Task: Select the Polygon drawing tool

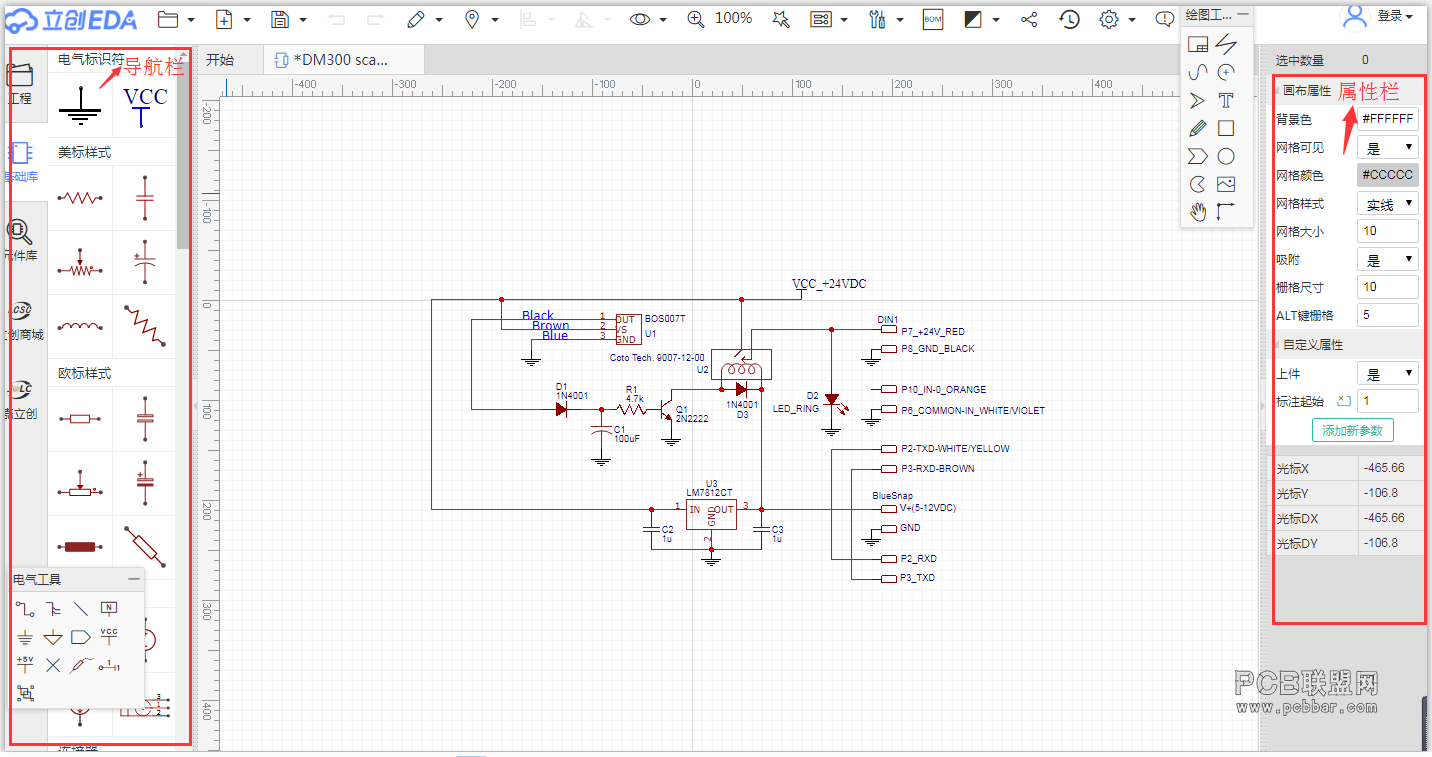Action: click(x=1198, y=156)
